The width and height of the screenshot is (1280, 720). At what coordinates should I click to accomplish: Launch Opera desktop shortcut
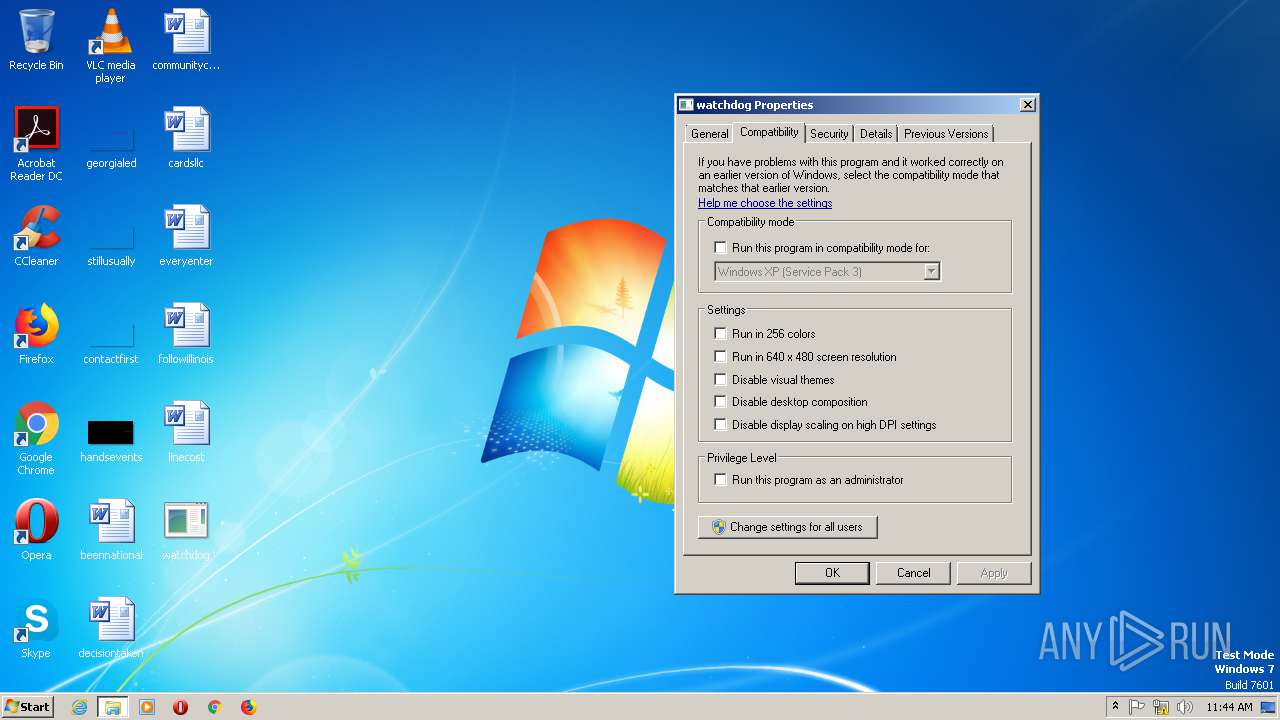(36, 530)
